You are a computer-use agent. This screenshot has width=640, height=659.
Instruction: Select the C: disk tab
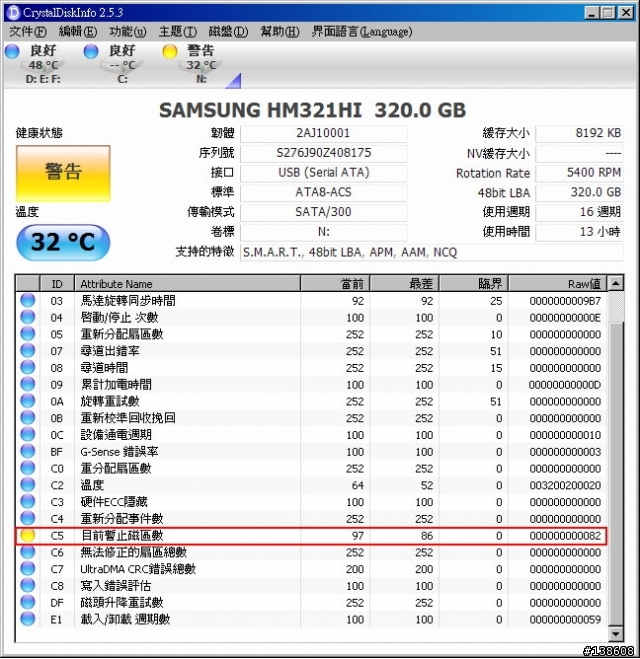pos(122,63)
